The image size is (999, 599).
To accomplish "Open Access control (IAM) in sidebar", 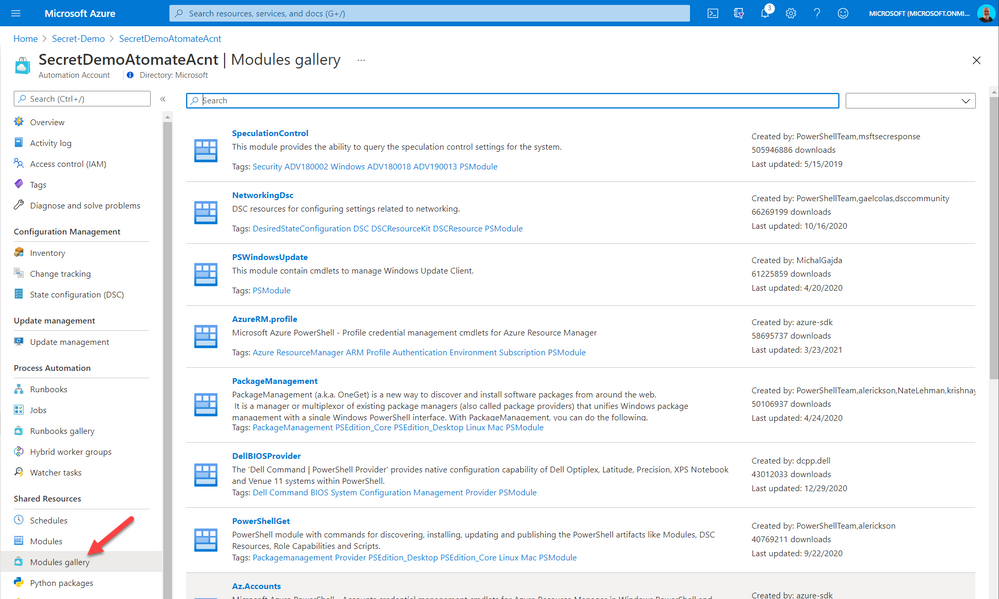I will coord(68,164).
